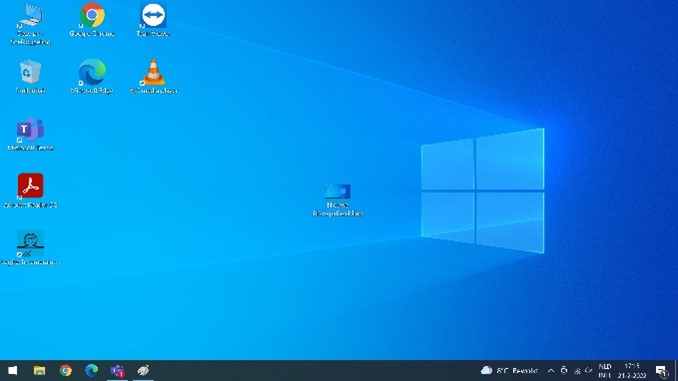Expand the hidden system tray icons

pos(551,371)
